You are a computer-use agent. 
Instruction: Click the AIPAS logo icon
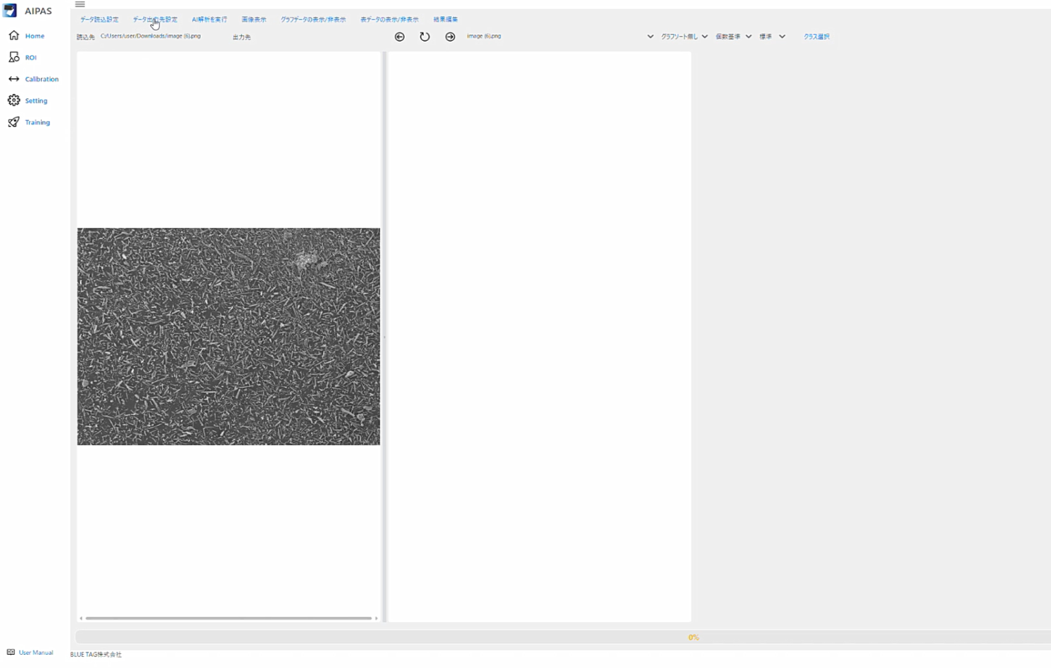(x=10, y=11)
